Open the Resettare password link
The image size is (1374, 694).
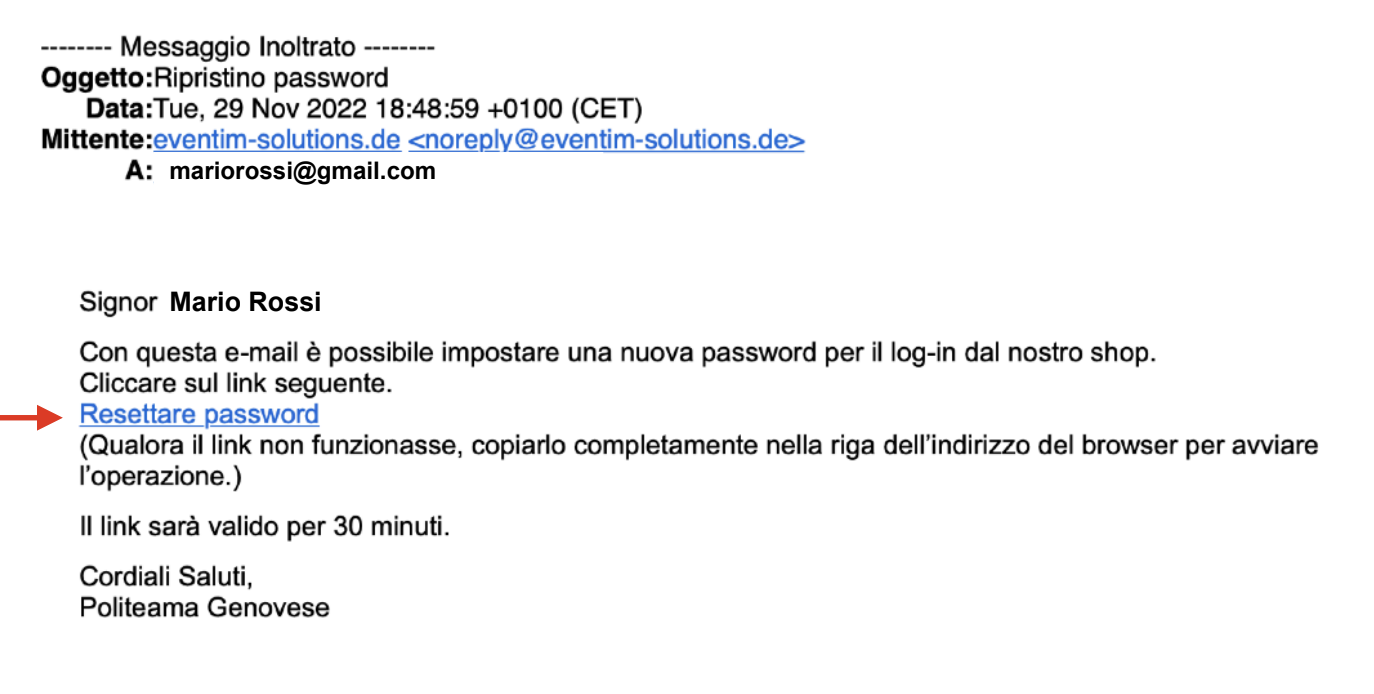[x=199, y=414]
